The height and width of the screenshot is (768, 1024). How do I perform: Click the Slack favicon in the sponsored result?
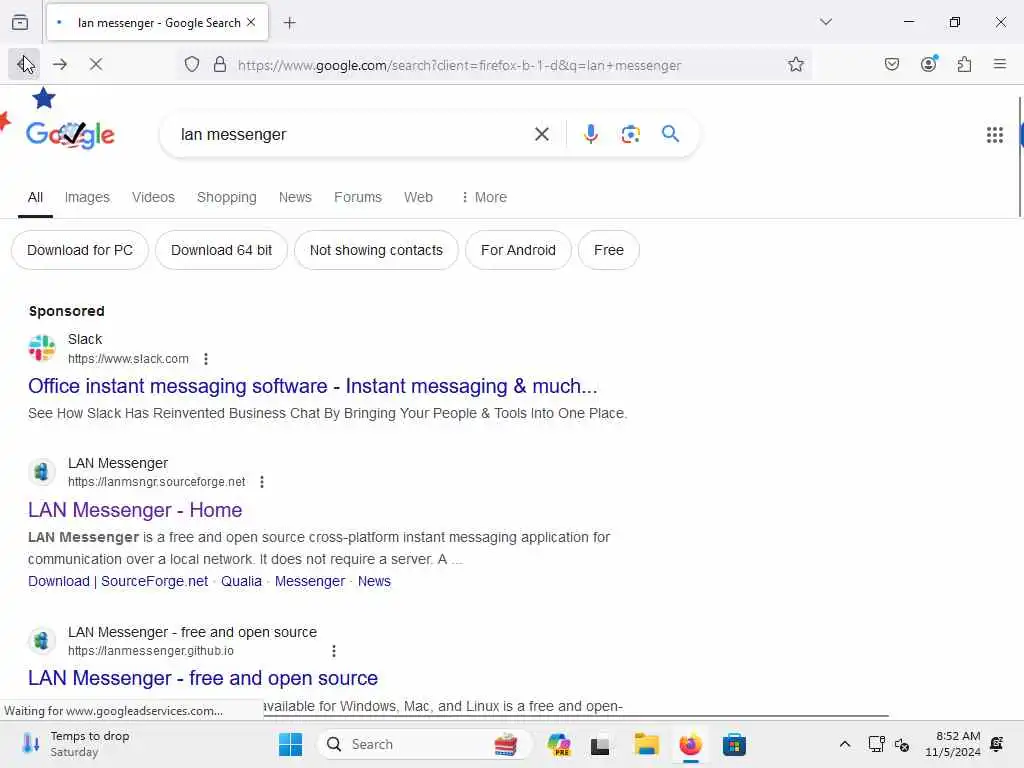pyautogui.click(x=42, y=348)
